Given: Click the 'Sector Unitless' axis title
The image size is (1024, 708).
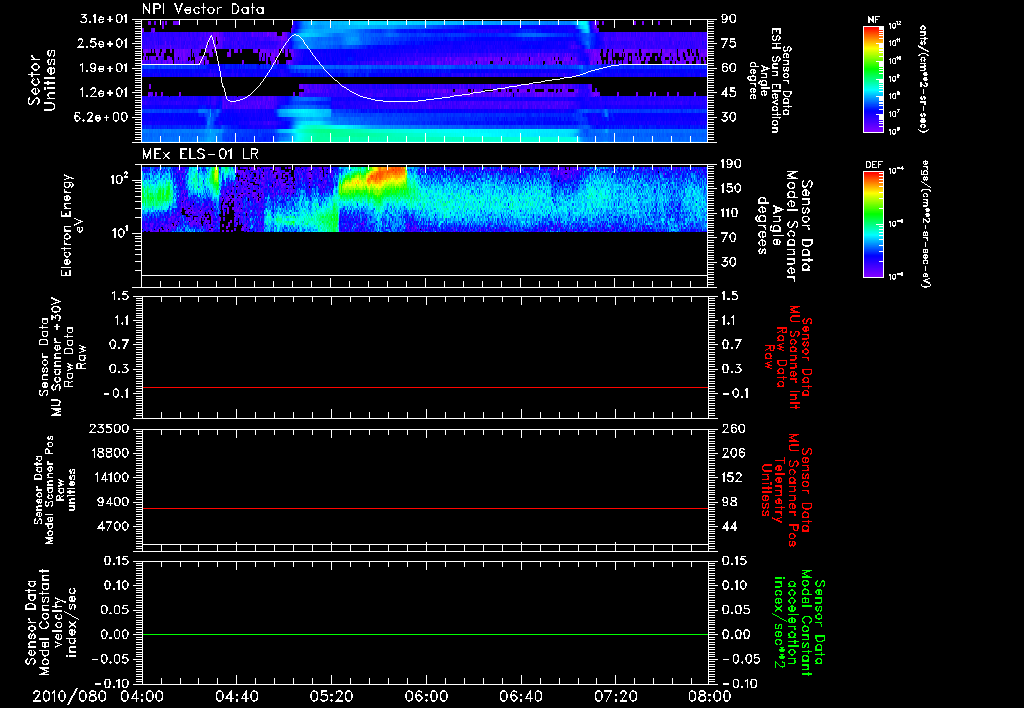Looking at the screenshot, I should [x=42, y=80].
